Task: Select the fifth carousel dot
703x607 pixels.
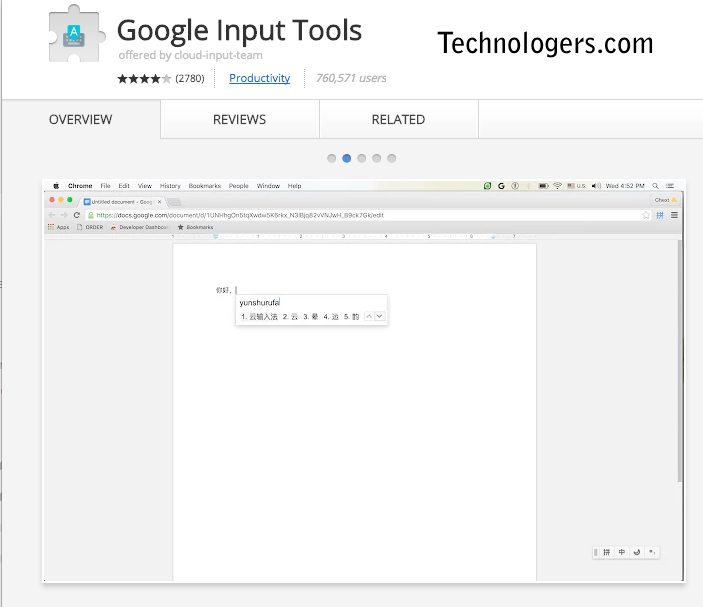Action: pyautogui.click(x=392, y=158)
